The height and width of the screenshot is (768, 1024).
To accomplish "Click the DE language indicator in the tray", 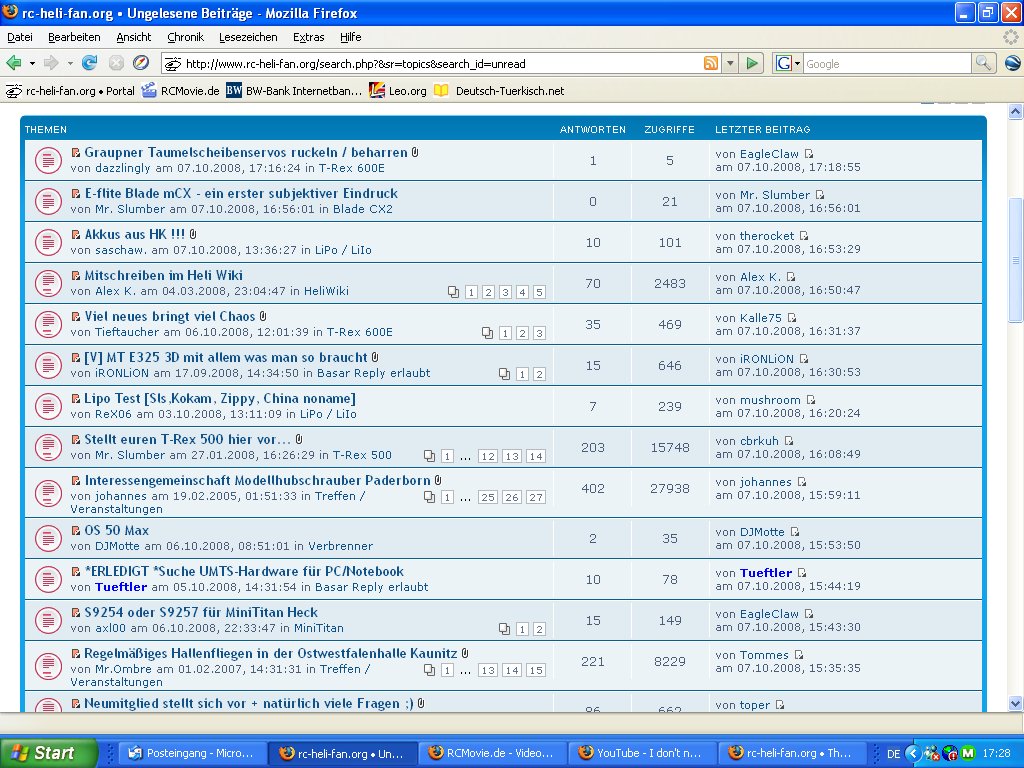I will pyautogui.click(x=893, y=754).
